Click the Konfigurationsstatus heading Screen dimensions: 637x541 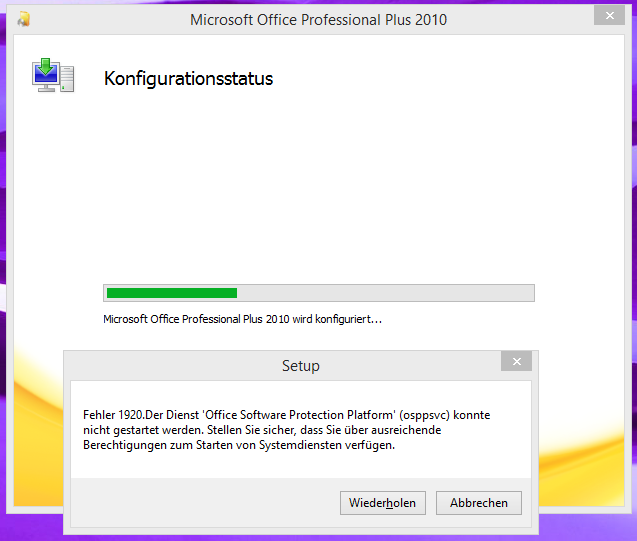tap(188, 79)
